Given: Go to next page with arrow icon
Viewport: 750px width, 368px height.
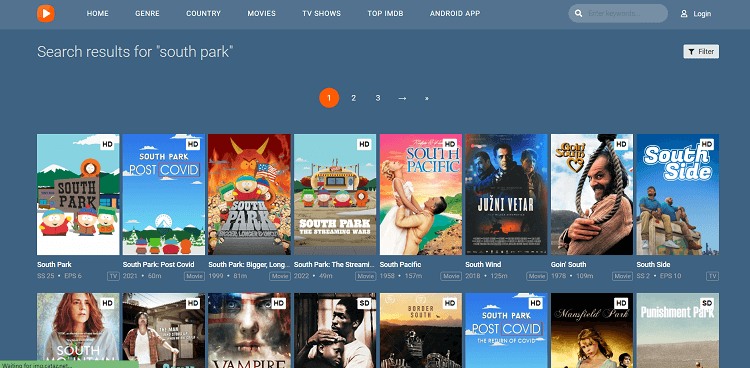Looking at the screenshot, I should pyautogui.click(x=402, y=98).
